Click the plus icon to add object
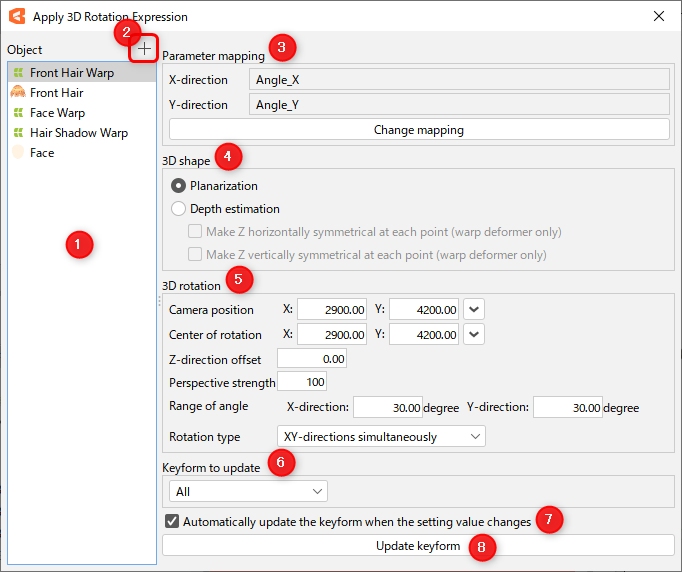Viewport: 682px width, 572px height. pos(146,49)
